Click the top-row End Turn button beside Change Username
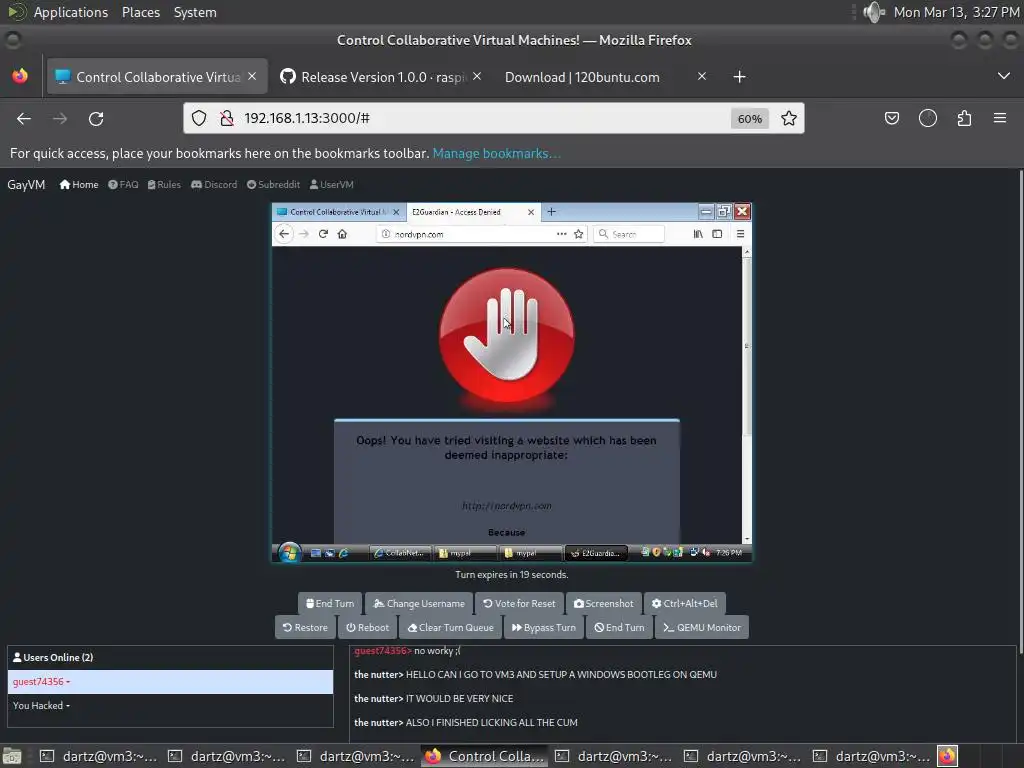 (x=330, y=603)
